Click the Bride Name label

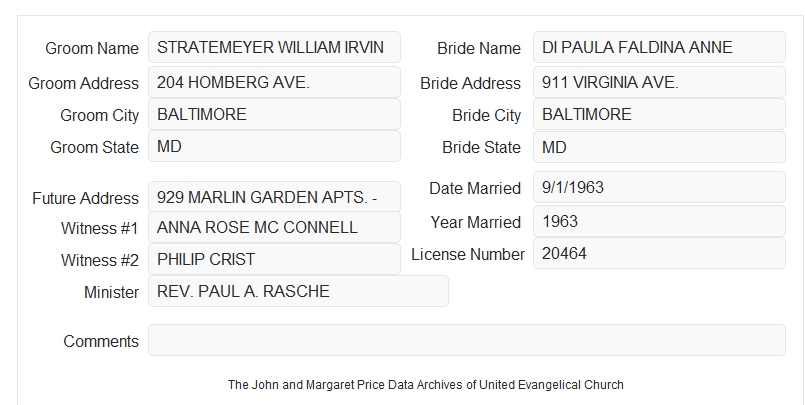click(x=478, y=48)
